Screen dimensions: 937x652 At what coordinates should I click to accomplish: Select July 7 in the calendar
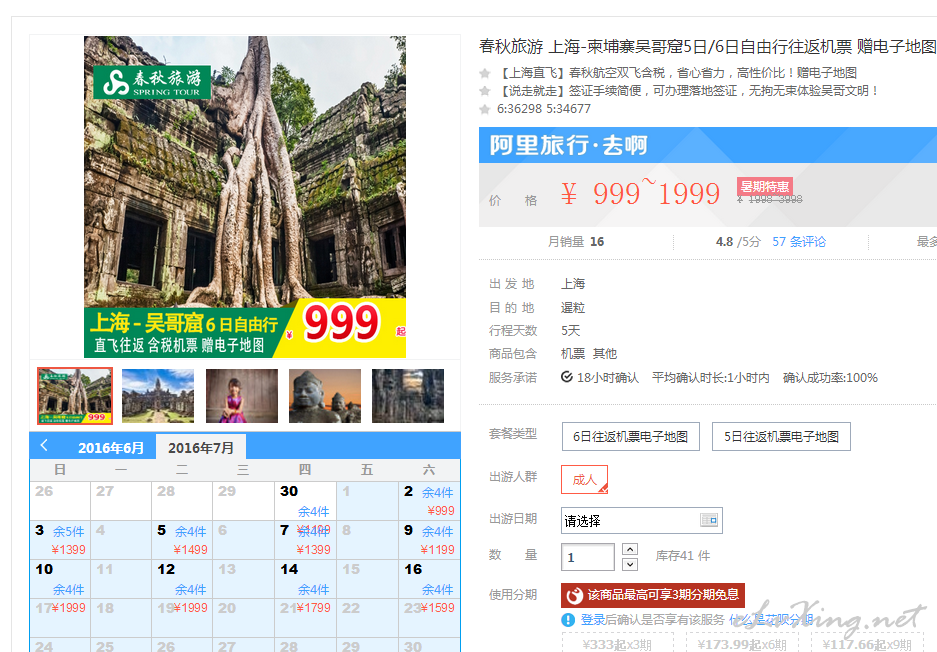click(x=305, y=540)
